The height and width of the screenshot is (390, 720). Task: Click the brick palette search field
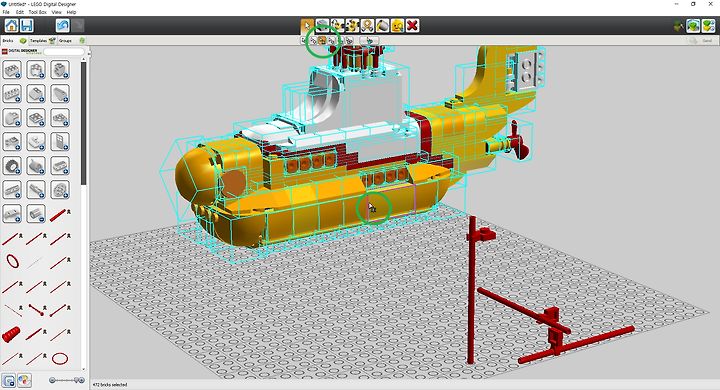(x=63, y=51)
